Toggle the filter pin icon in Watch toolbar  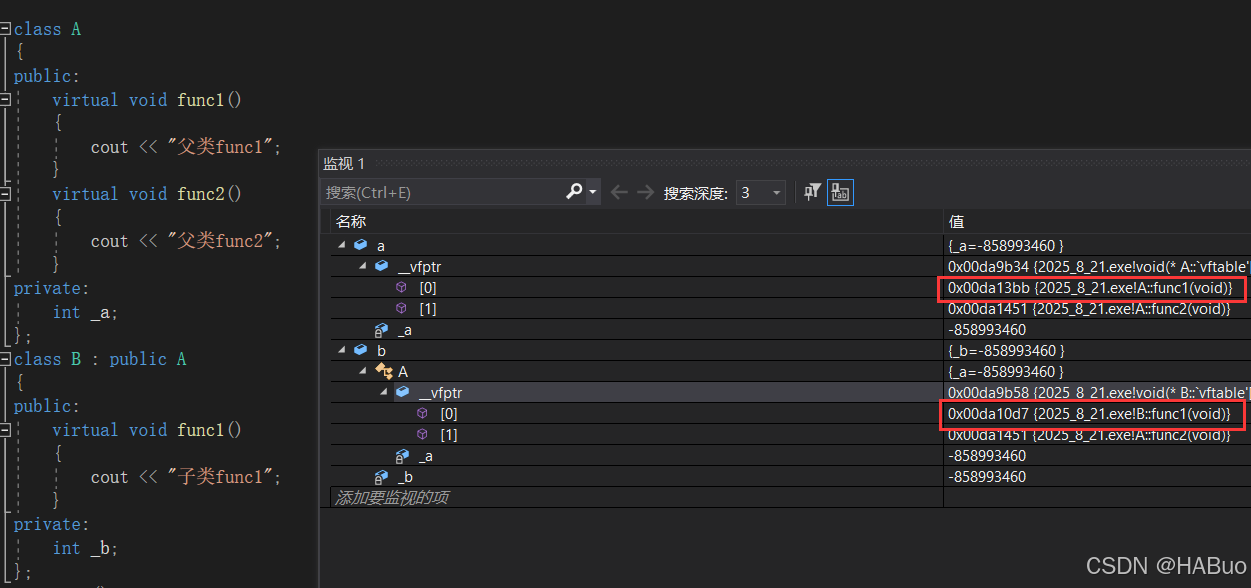click(x=813, y=192)
